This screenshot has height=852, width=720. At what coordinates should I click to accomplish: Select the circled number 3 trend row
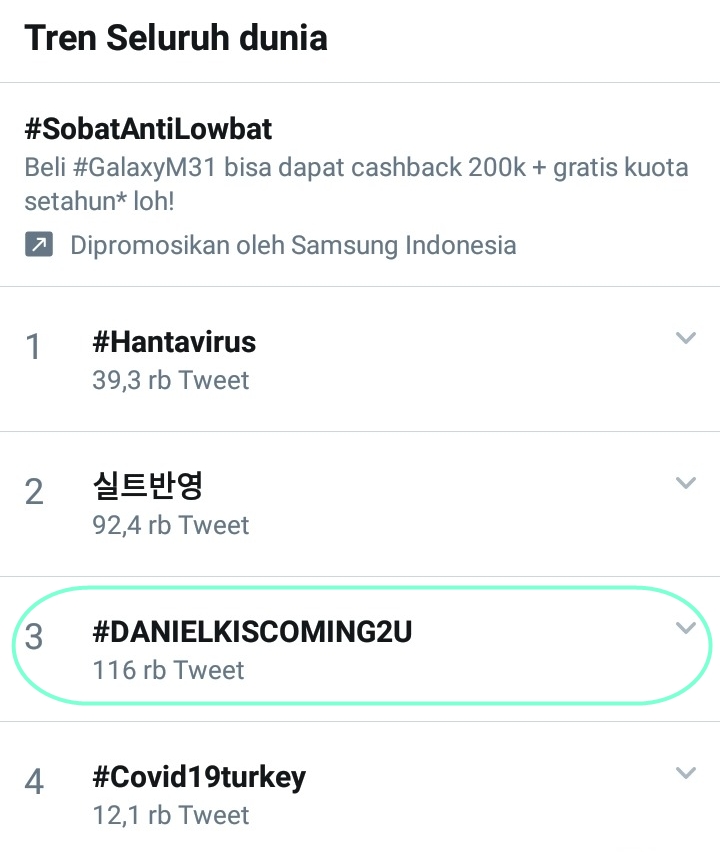[34, 636]
